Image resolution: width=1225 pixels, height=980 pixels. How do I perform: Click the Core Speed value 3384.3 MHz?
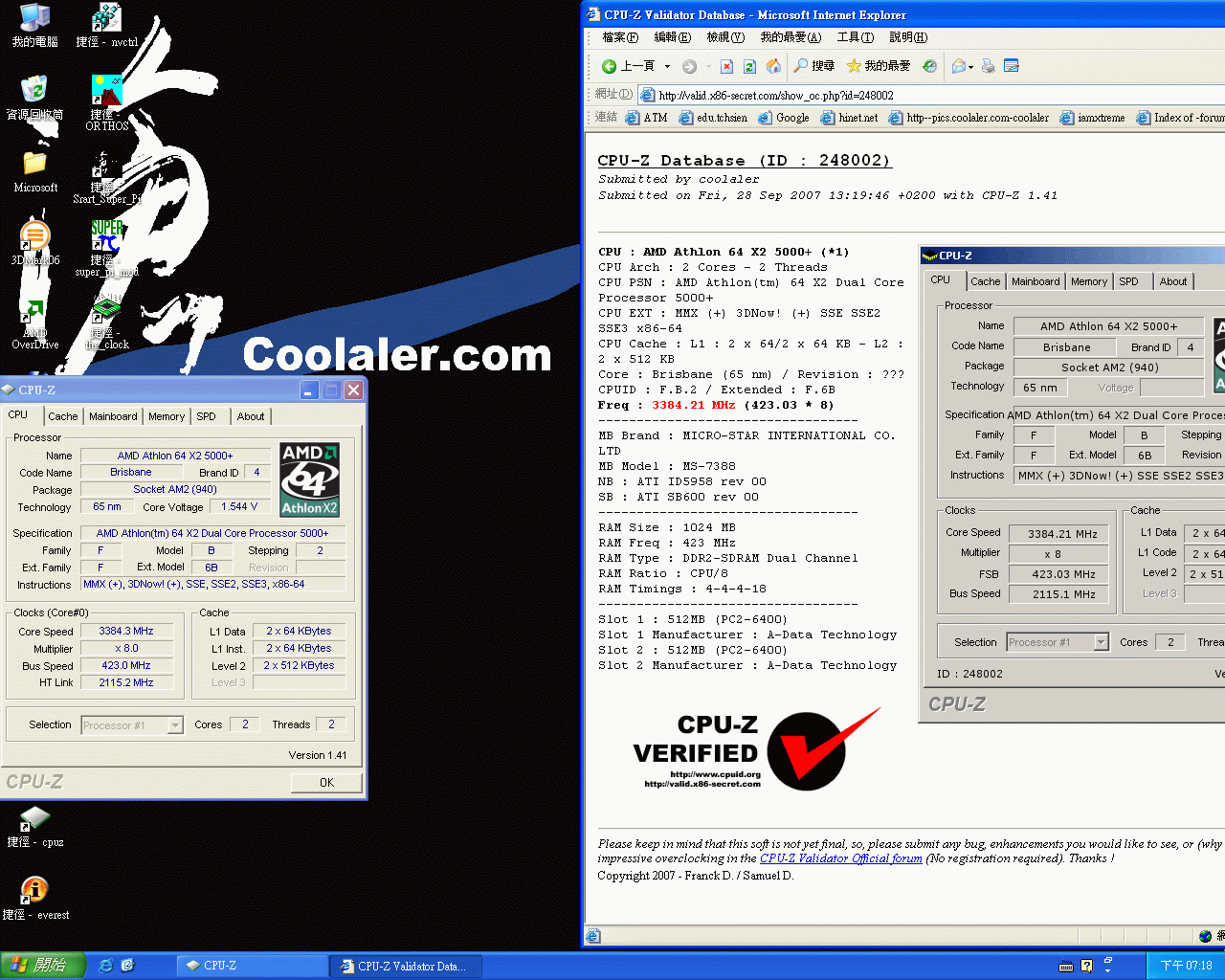coord(126,631)
